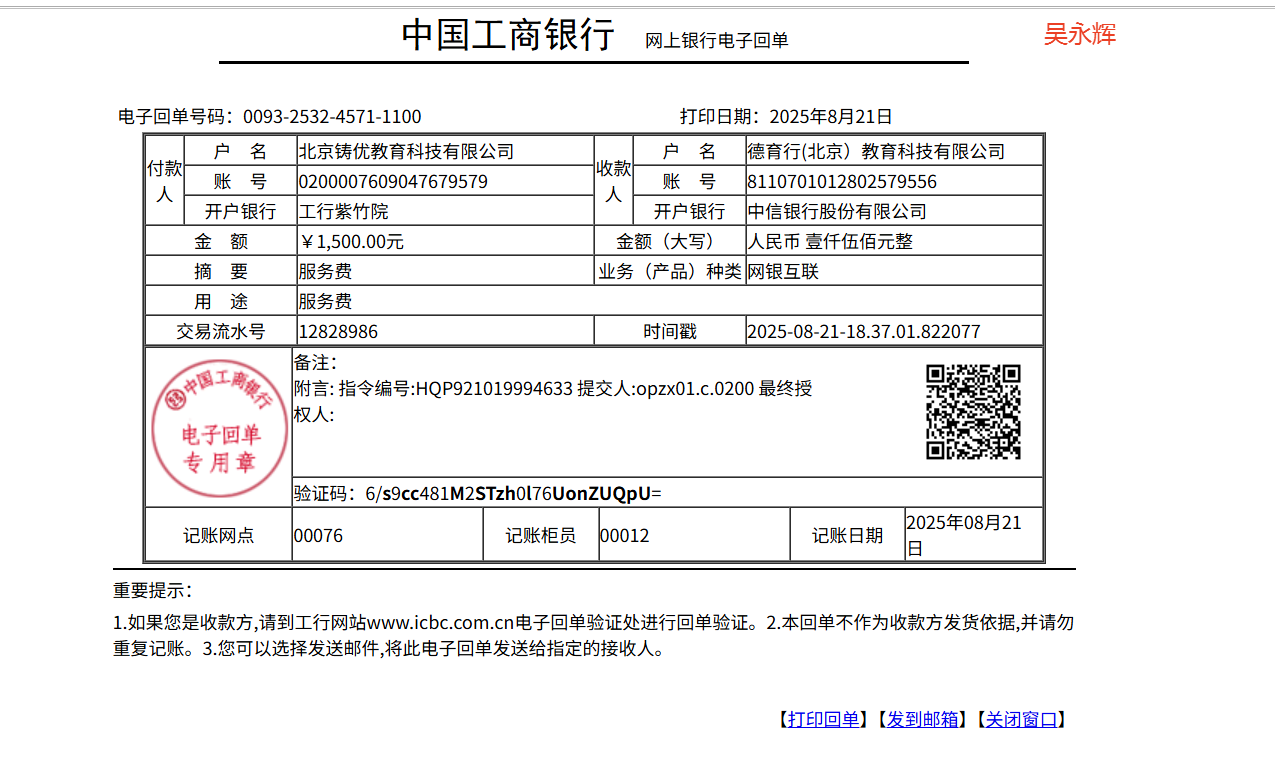This screenshot has height=757, width=1275.
Task: Click the red 电子回单专用章 stamp
Action: [220, 427]
